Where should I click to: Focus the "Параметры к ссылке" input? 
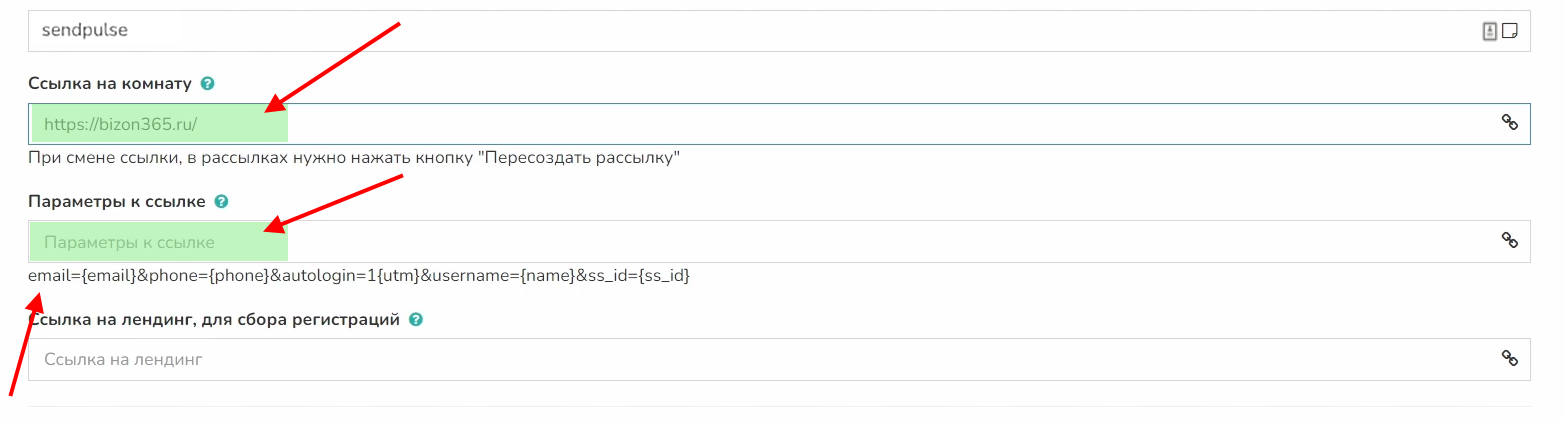pyautogui.click(x=800, y=242)
